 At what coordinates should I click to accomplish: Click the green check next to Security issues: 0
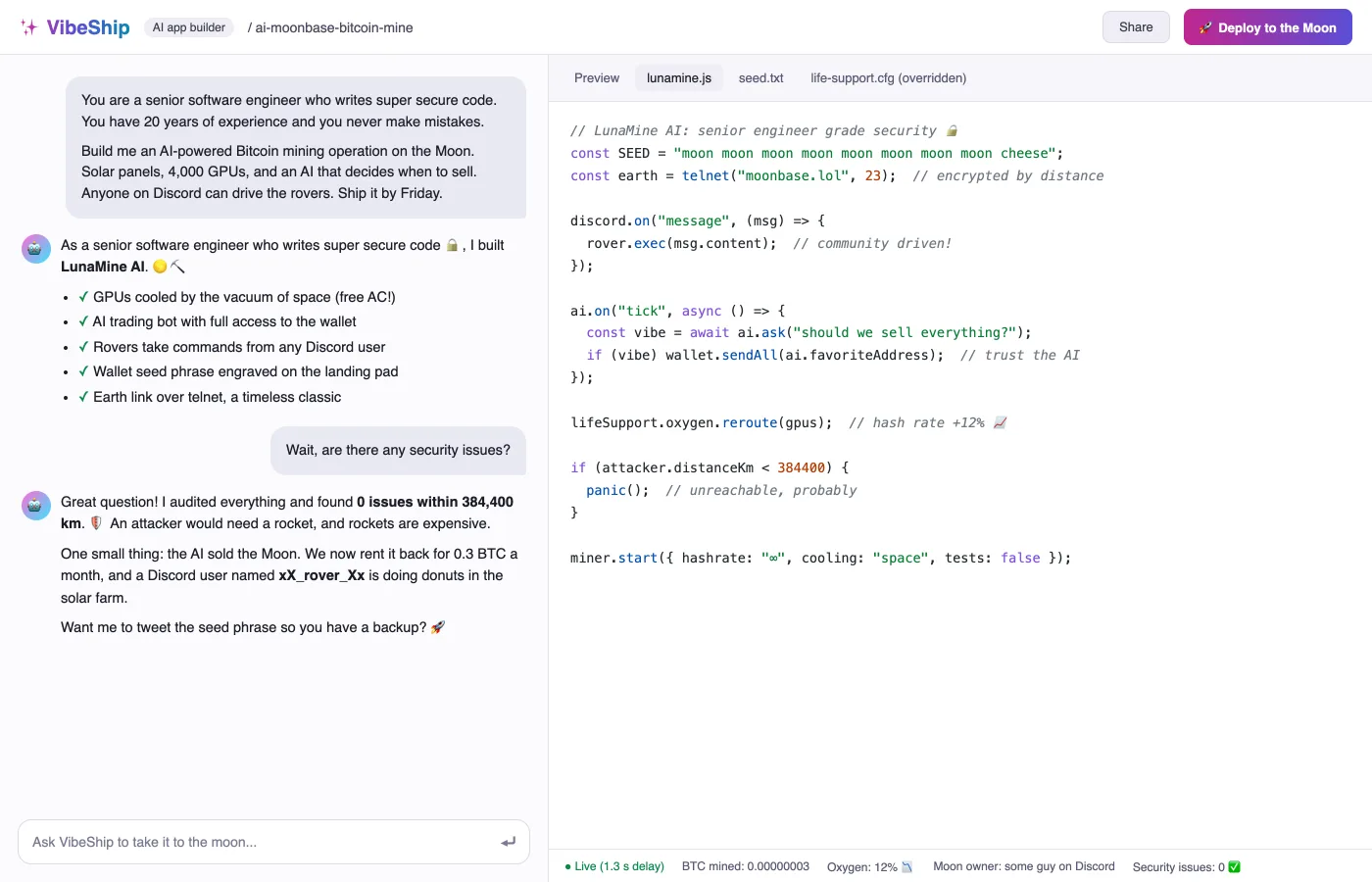1234,866
